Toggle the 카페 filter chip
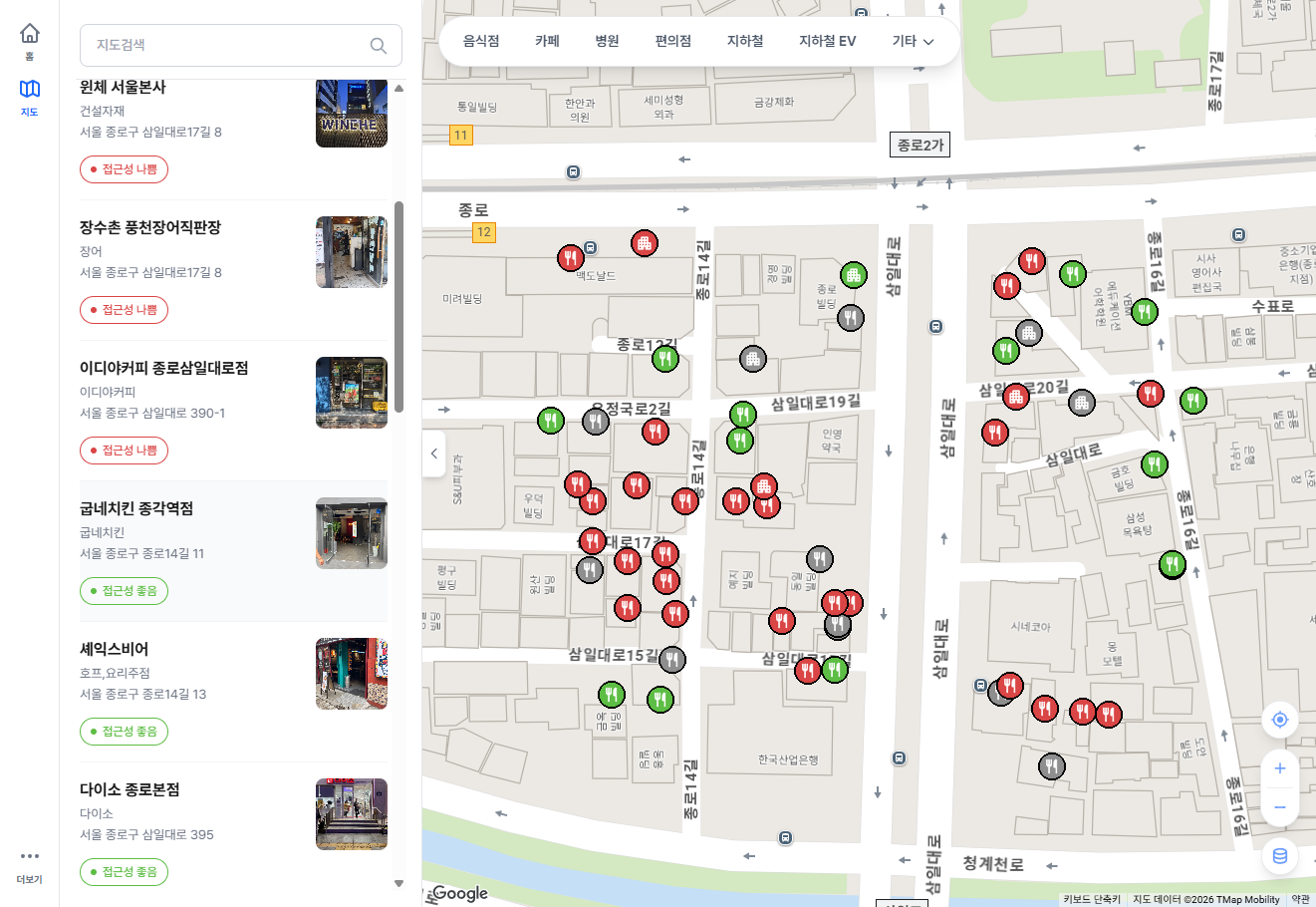 tap(547, 41)
